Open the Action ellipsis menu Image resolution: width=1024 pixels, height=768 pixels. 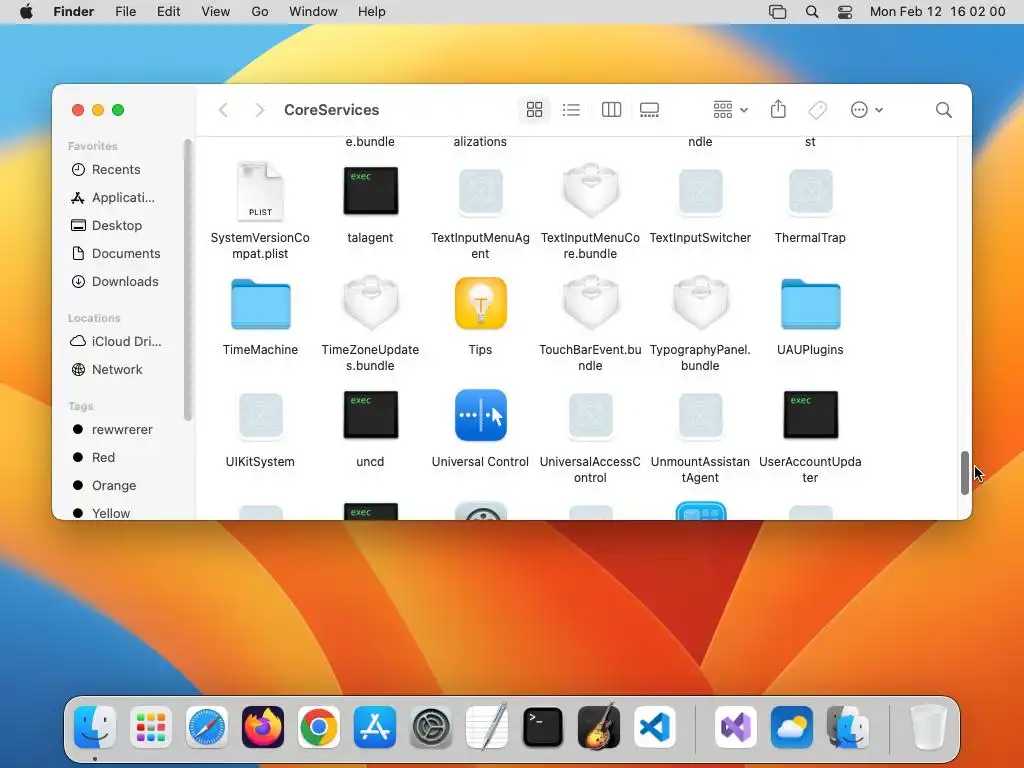867,110
